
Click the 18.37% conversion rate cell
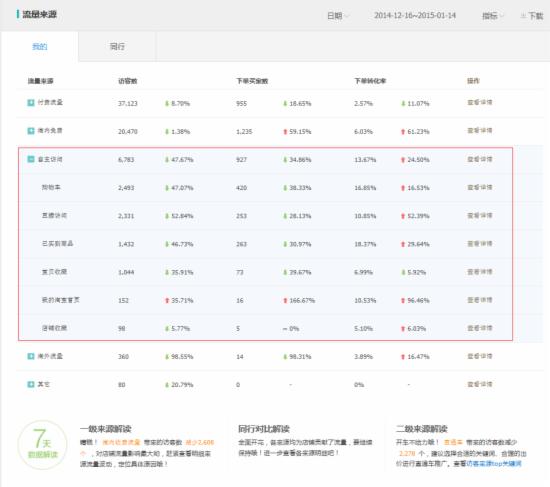365,244
